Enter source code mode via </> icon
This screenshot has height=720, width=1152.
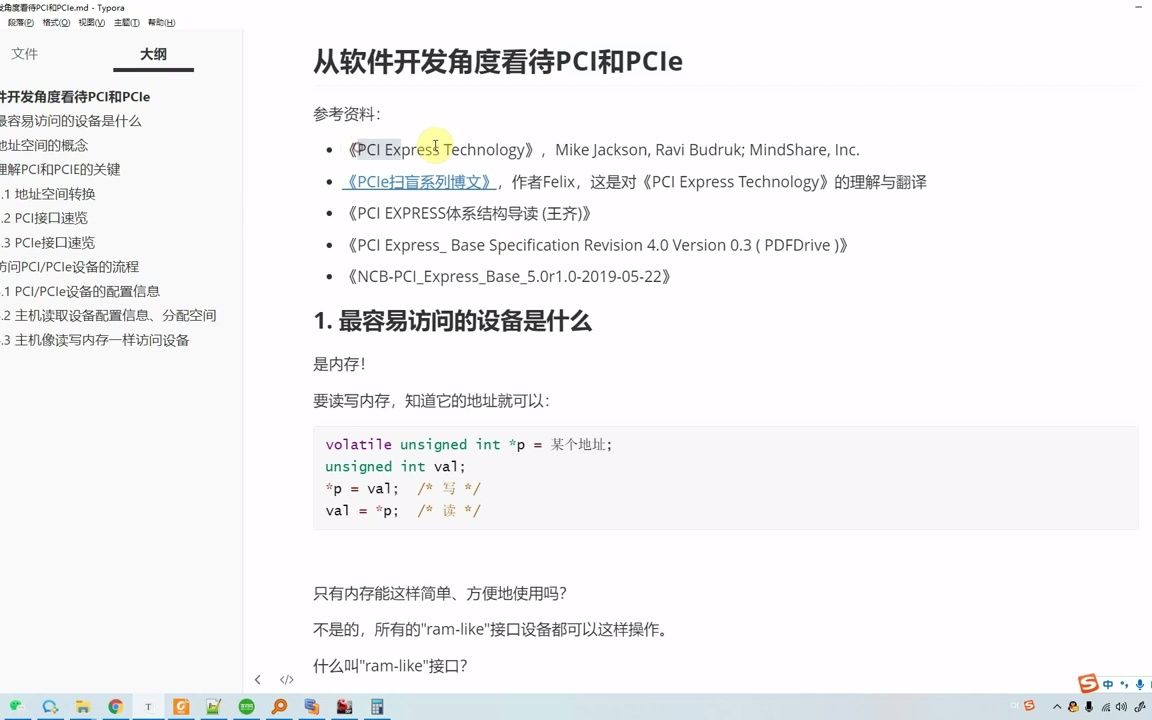(x=287, y=679)
